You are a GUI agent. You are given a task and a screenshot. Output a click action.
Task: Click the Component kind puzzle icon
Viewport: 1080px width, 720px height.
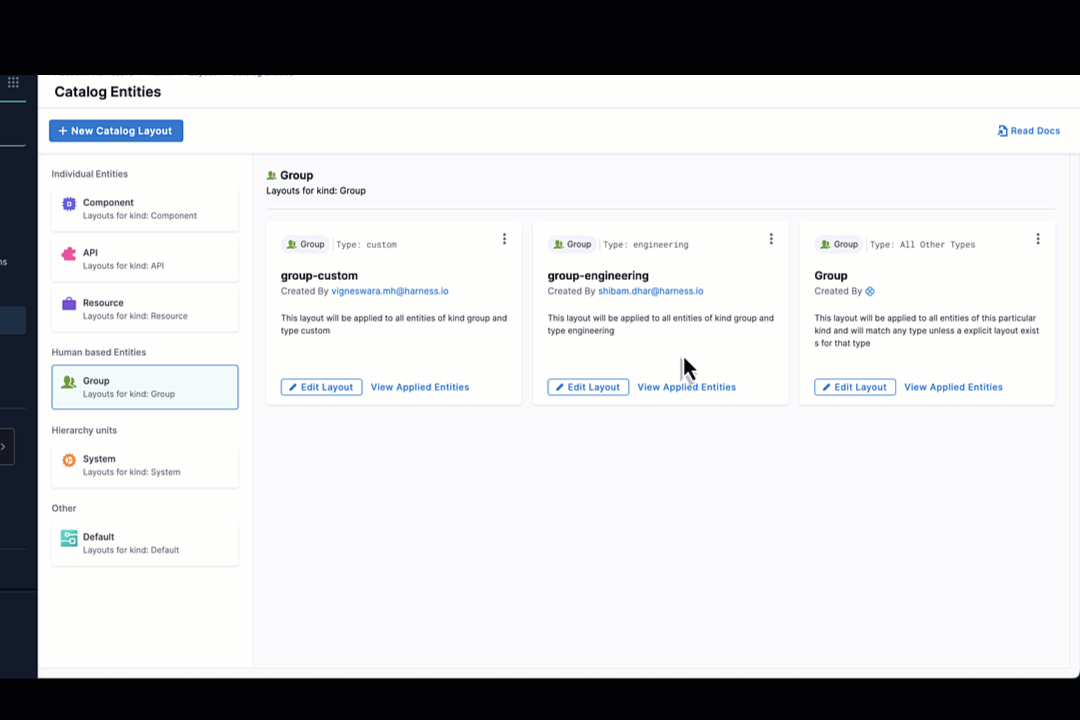coord(69,204)
